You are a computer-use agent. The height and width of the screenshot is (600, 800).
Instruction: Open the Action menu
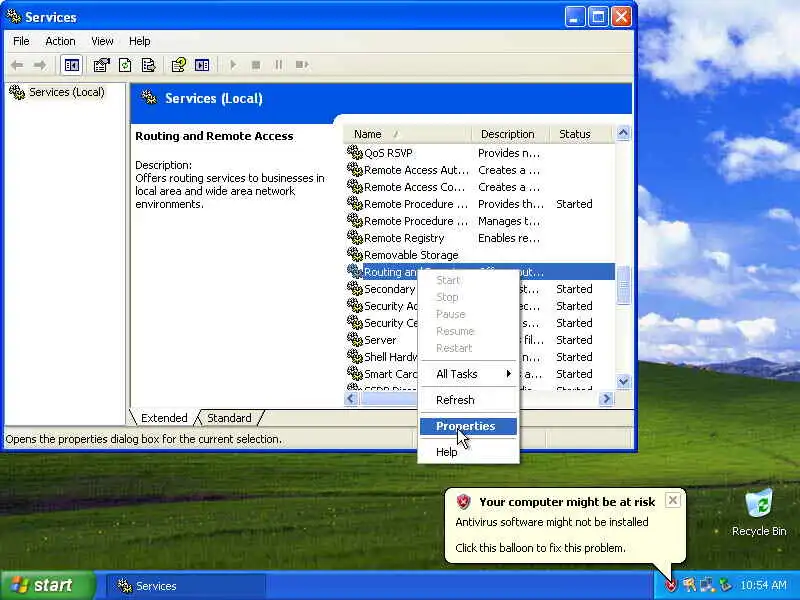tap(60, 41)
